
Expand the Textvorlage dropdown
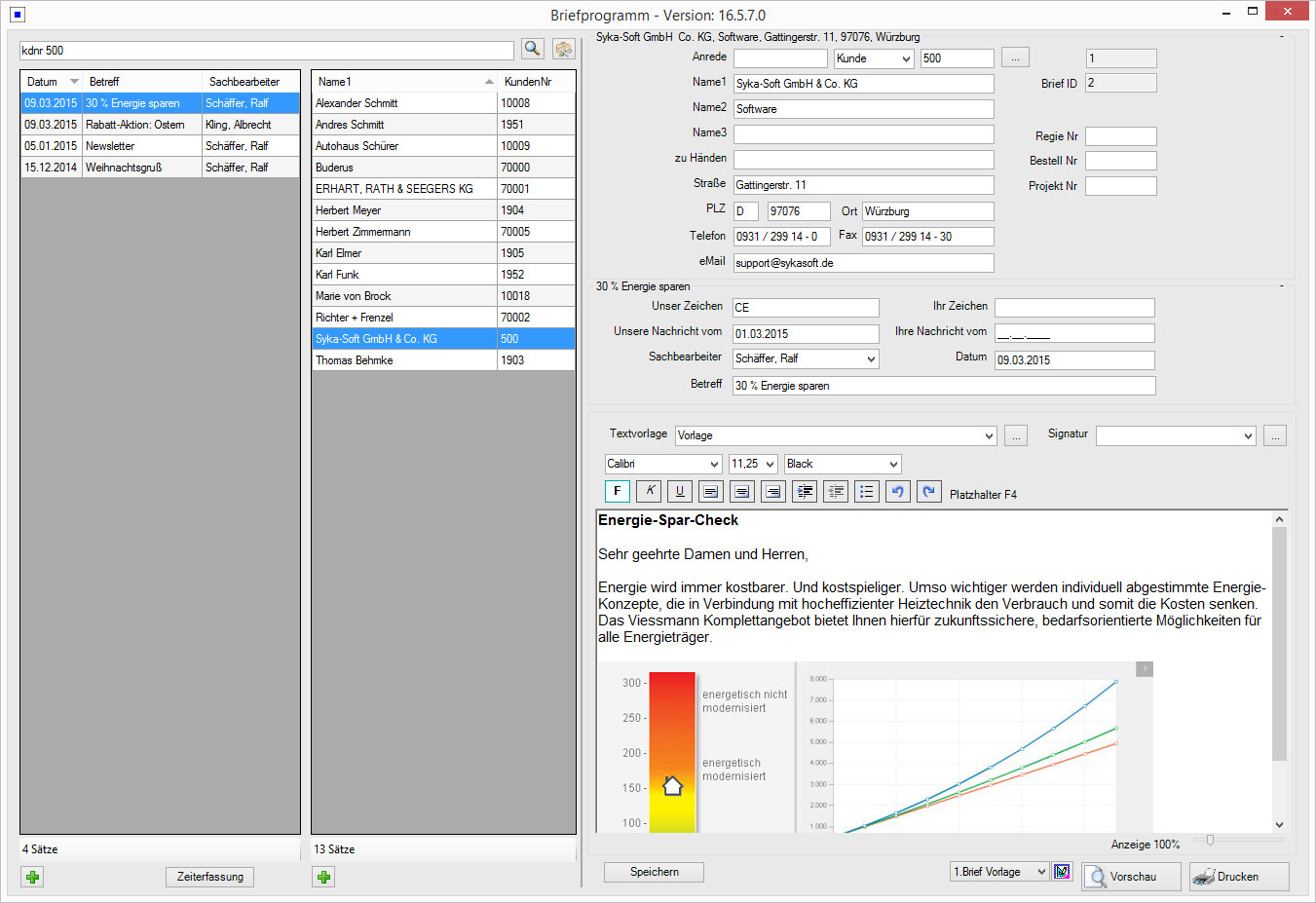click(x=989, y=436)
